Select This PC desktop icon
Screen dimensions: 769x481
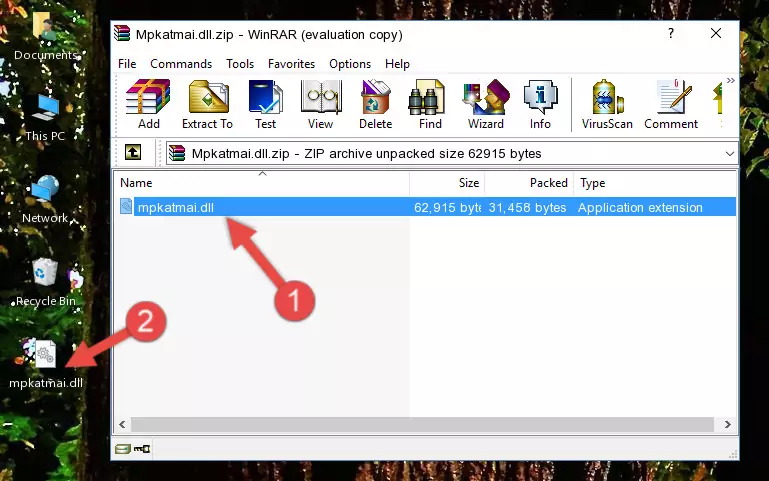point(45,118)
